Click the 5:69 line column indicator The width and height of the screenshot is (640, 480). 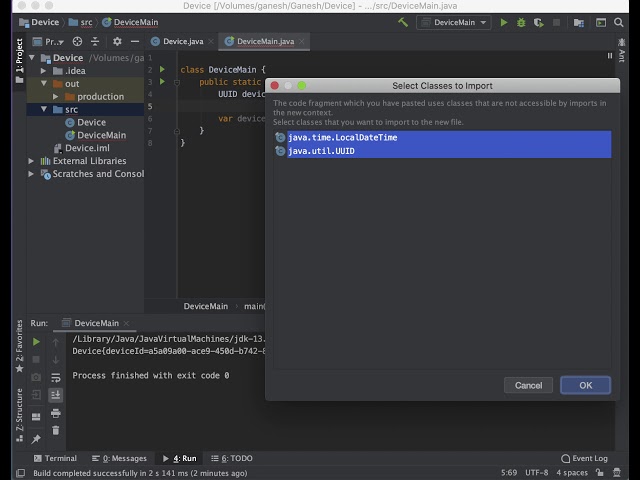click(509, 473)
